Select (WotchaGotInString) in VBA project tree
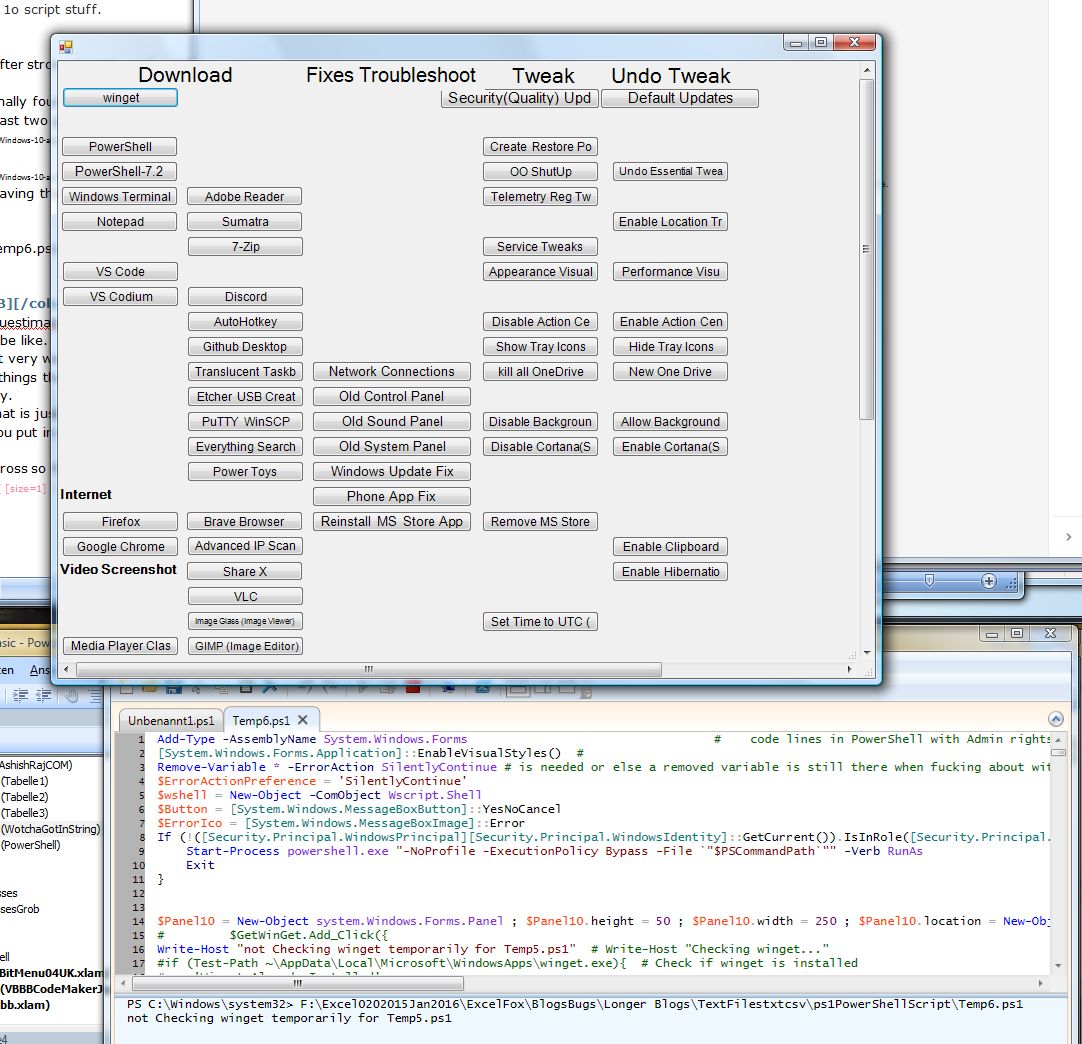 [50, 829]
